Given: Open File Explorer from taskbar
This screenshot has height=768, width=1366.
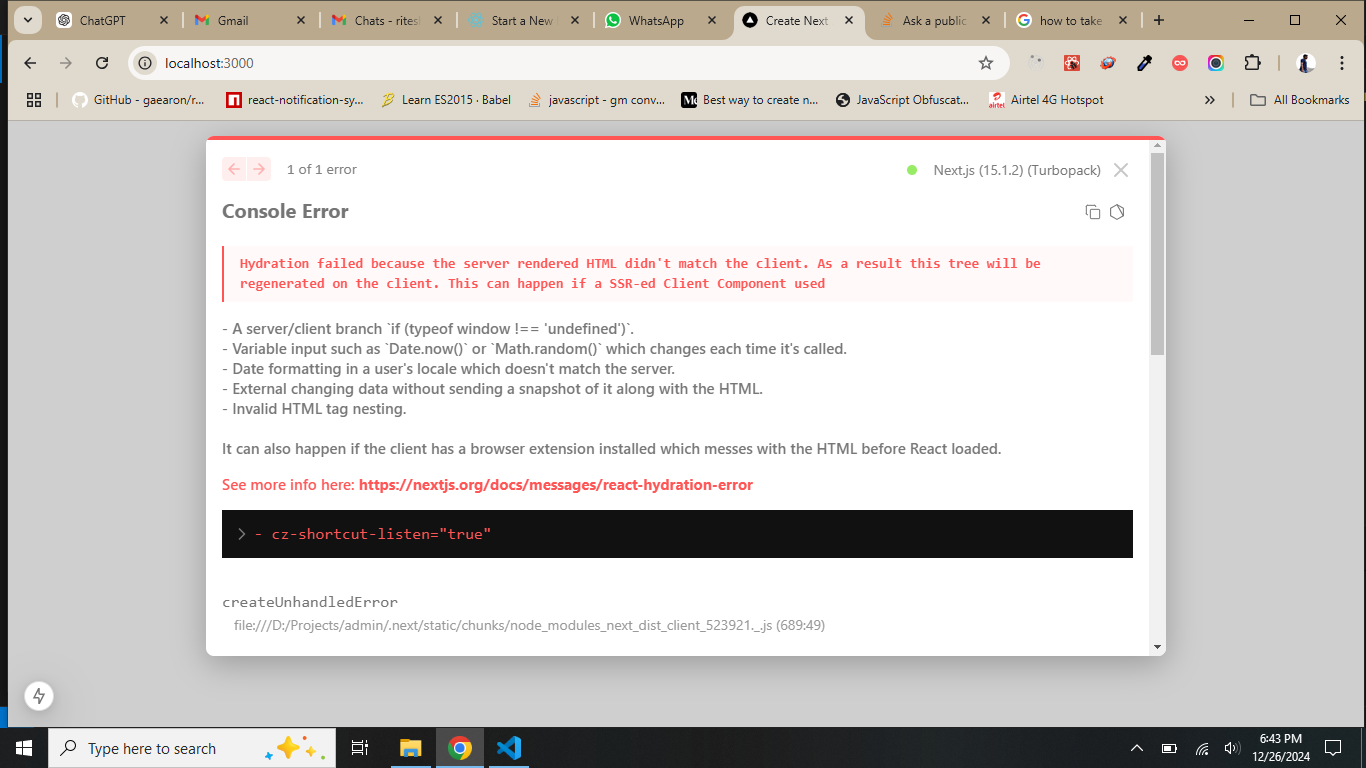Looking at the screenshot, I should coord(411,748).
